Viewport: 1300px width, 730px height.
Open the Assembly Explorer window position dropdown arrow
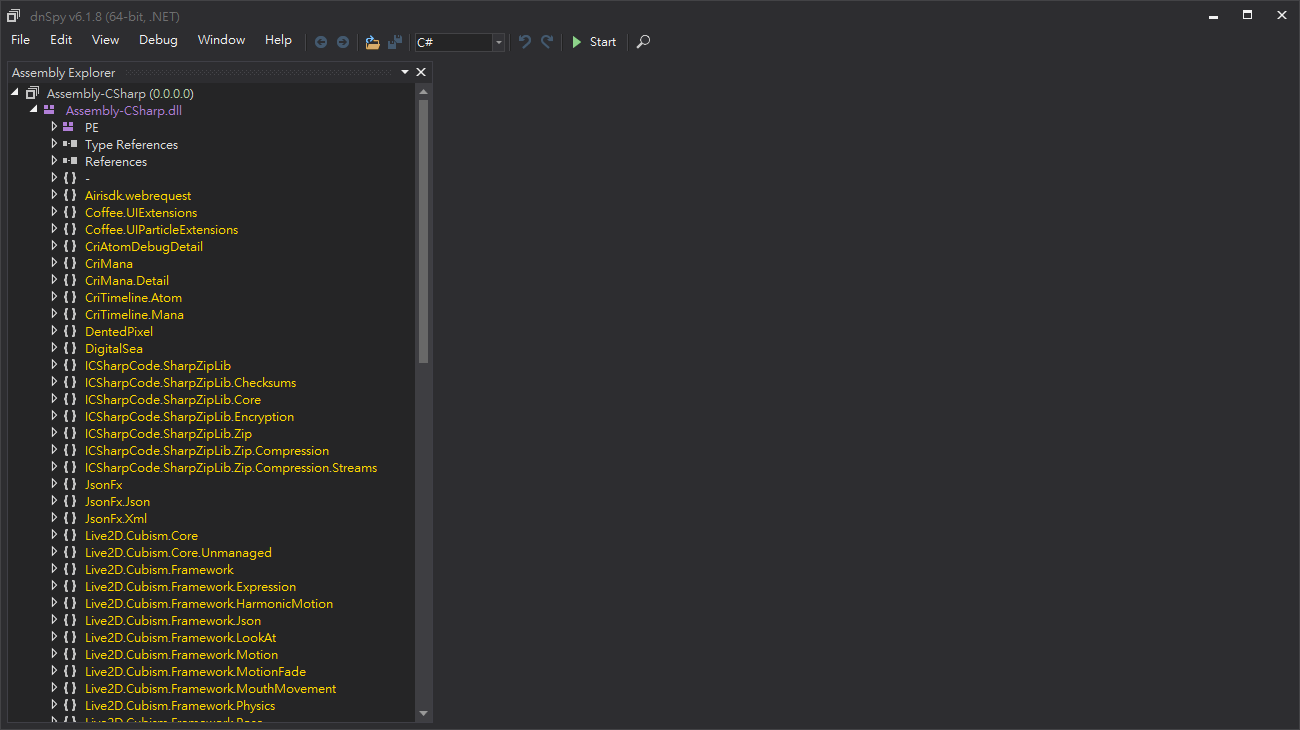pyautogui.click(x=405, y=72)
